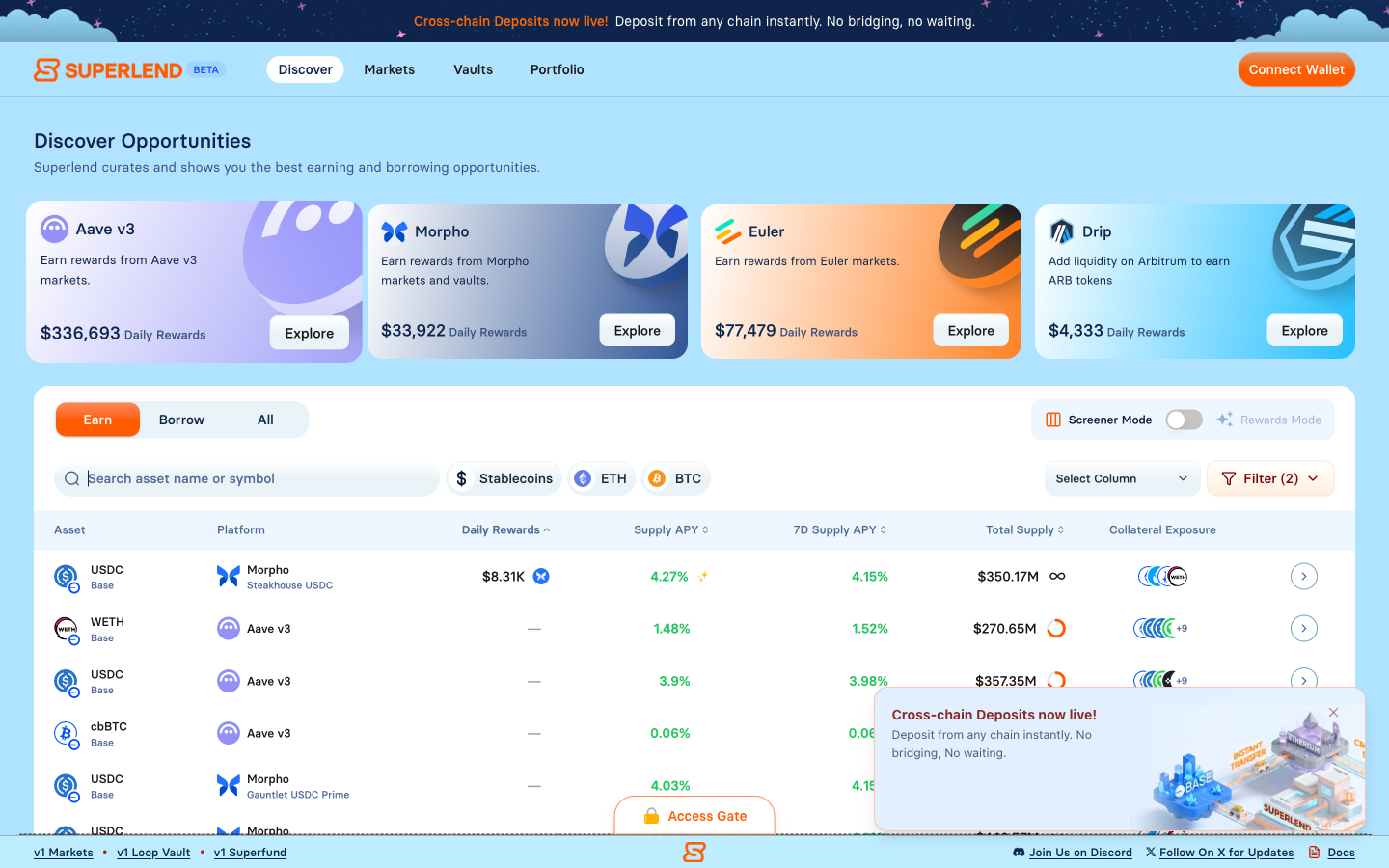
Task: Close the Cross-chain Deposits popup
Action: coord(1333,713)
